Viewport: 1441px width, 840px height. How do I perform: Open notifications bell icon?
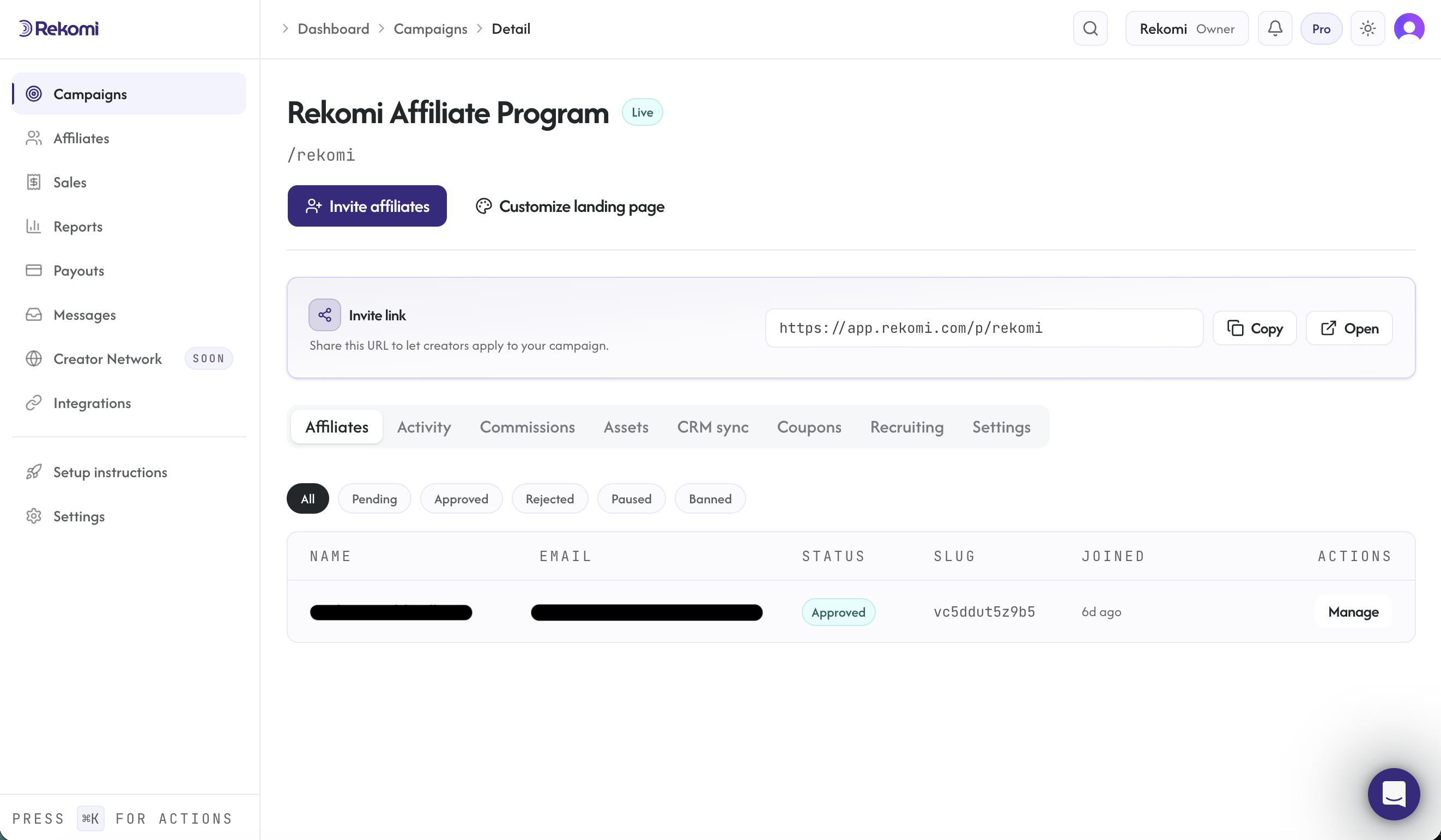[x=1275, y=28]
